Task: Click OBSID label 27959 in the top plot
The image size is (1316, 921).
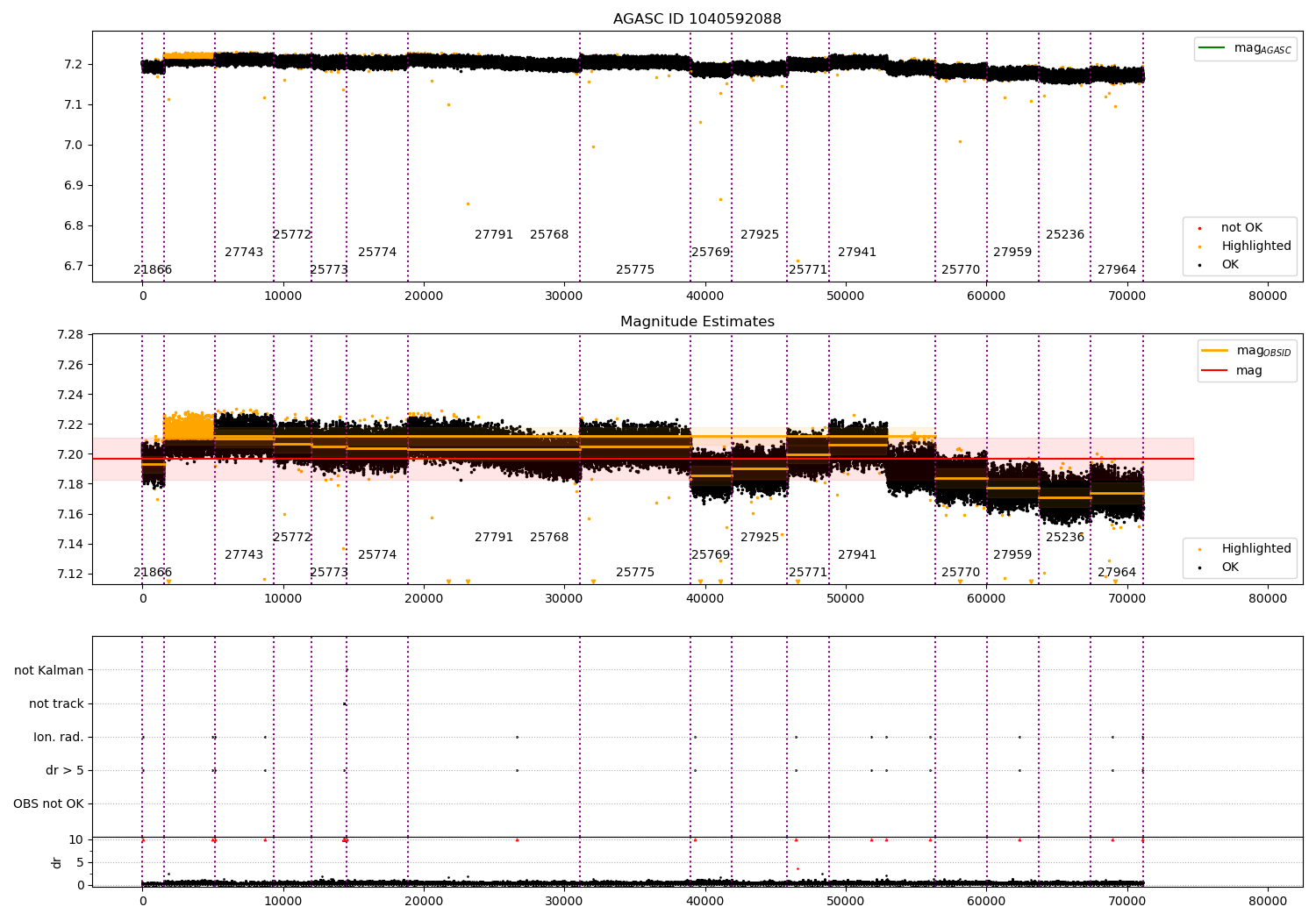Action: [1012, 253]
